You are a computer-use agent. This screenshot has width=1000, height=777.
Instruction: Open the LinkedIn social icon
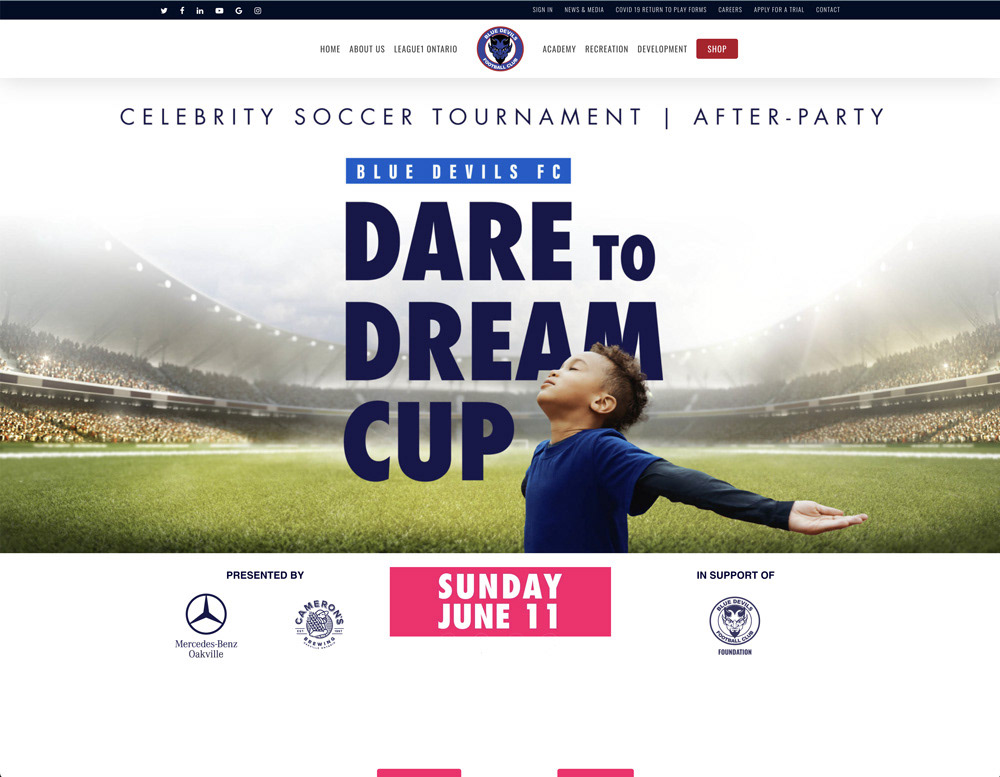200,10
